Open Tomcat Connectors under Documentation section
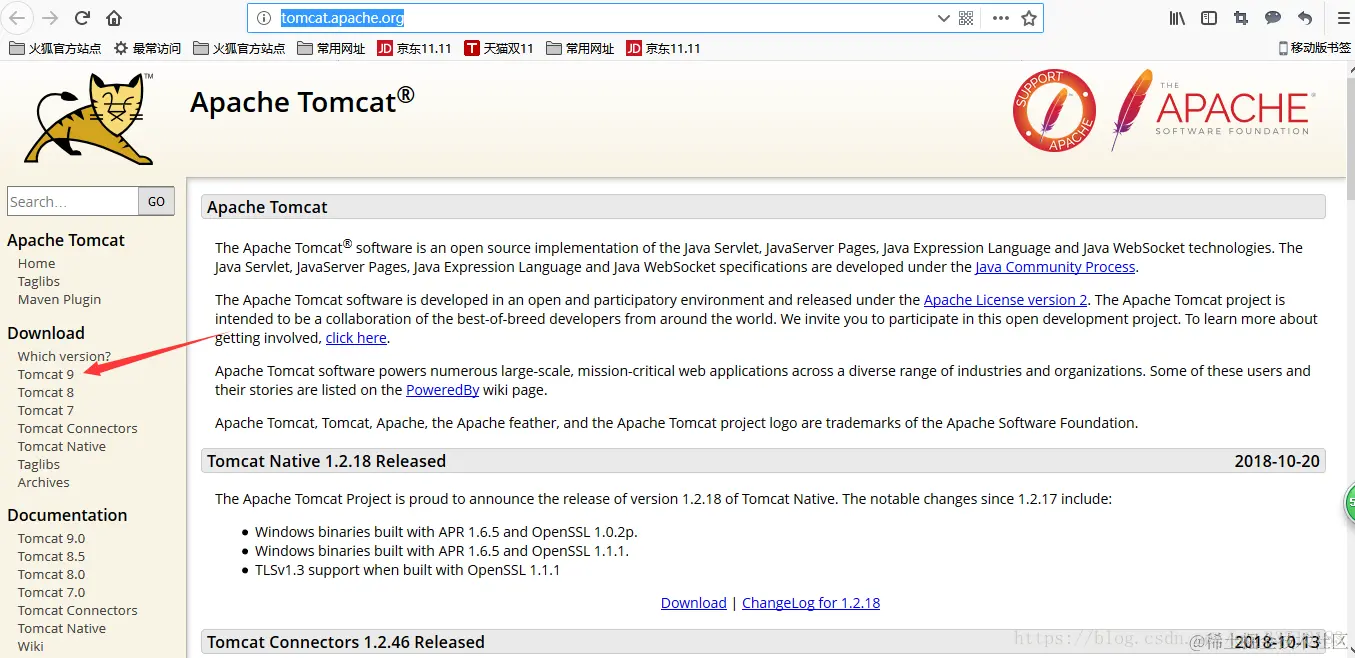This screenshot has width=1355, height=658. pyautogui.click(x=78, y=610)
